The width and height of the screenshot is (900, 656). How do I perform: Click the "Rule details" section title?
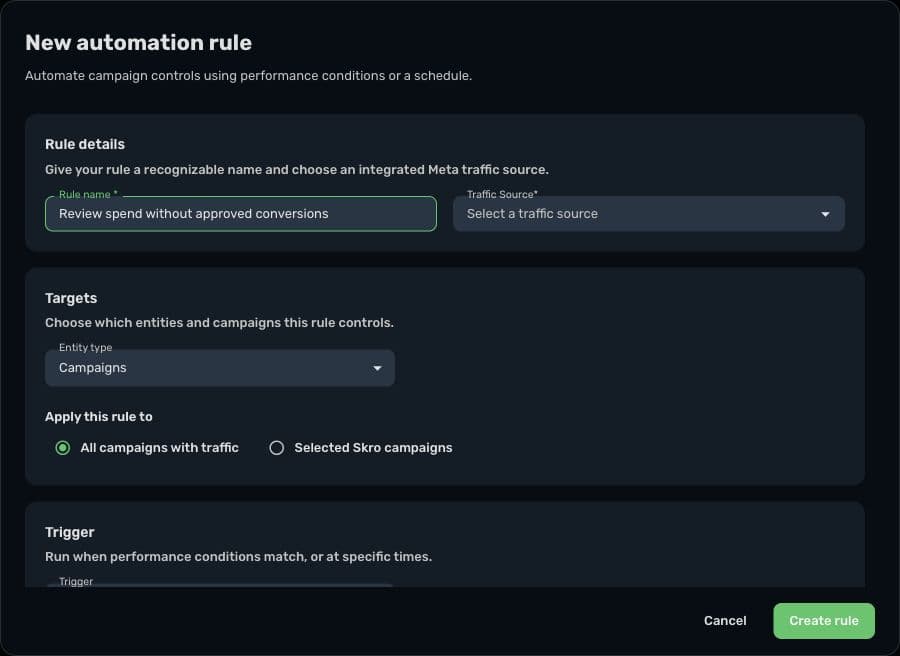pos(85,144)
